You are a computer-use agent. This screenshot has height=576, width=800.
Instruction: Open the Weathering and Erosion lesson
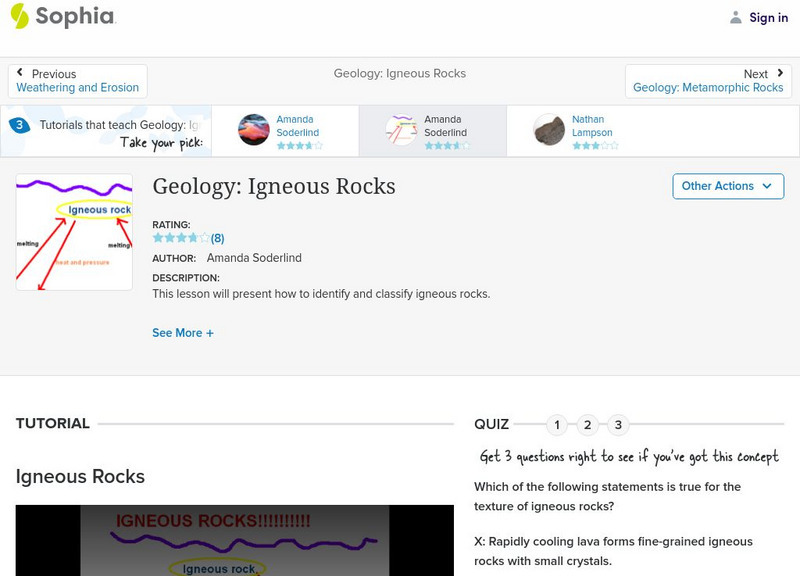(x=78, y=87)
